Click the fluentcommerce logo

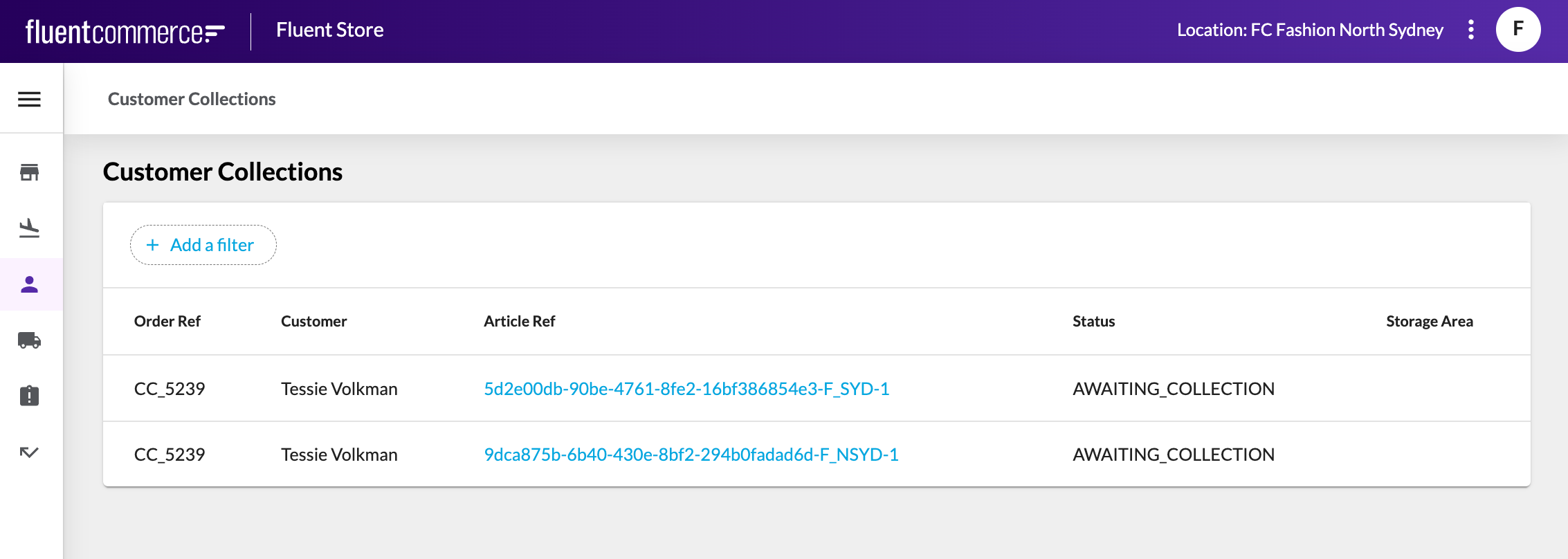click(125, 32)
